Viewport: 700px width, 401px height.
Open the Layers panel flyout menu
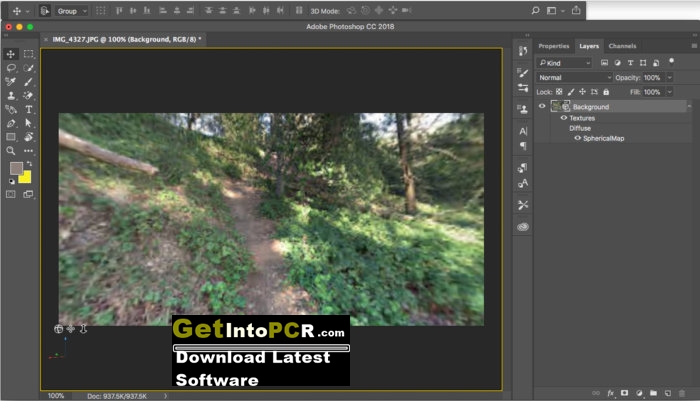tap(694, 46)
